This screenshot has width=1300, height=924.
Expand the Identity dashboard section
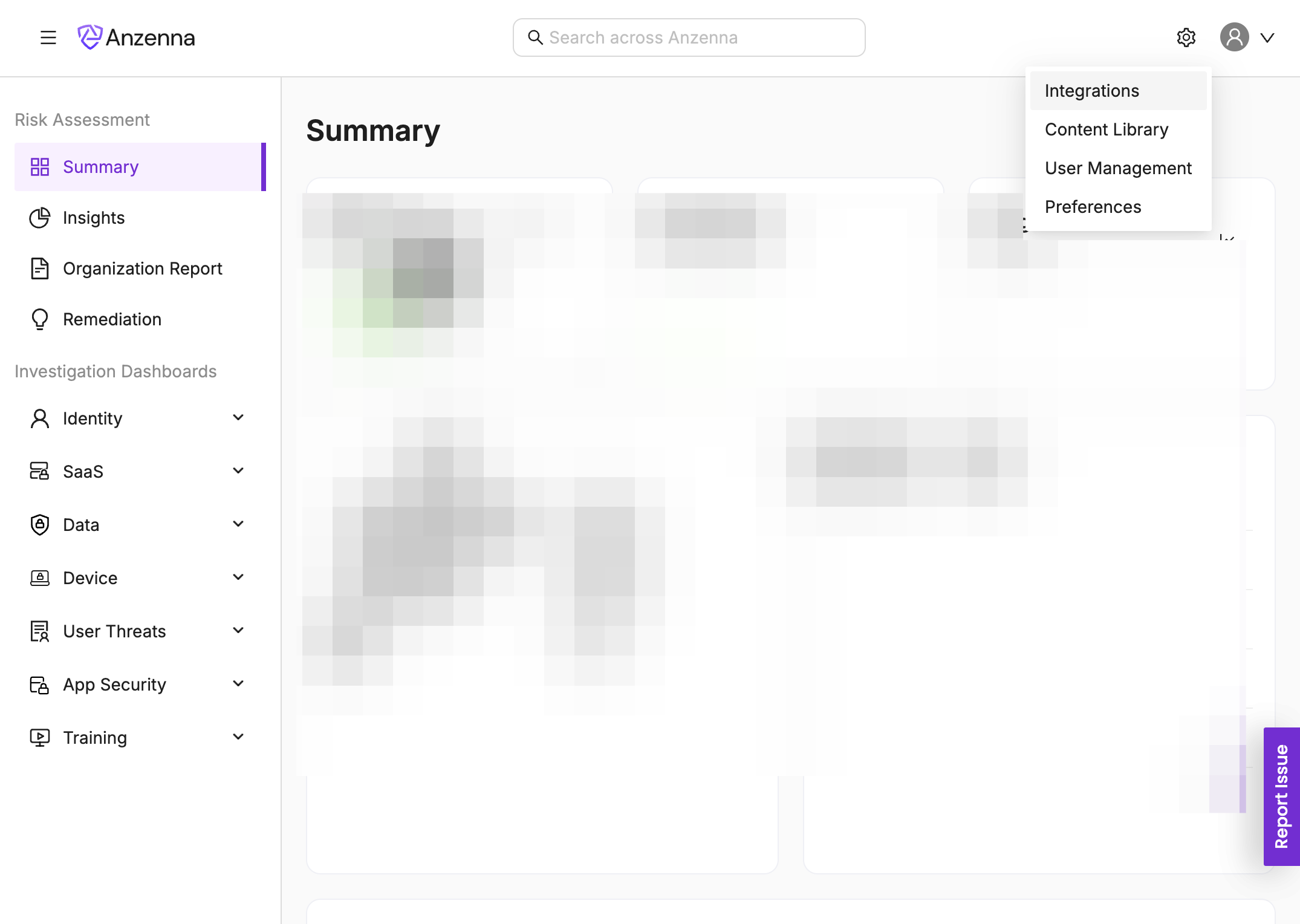click(x=238, y=418)
